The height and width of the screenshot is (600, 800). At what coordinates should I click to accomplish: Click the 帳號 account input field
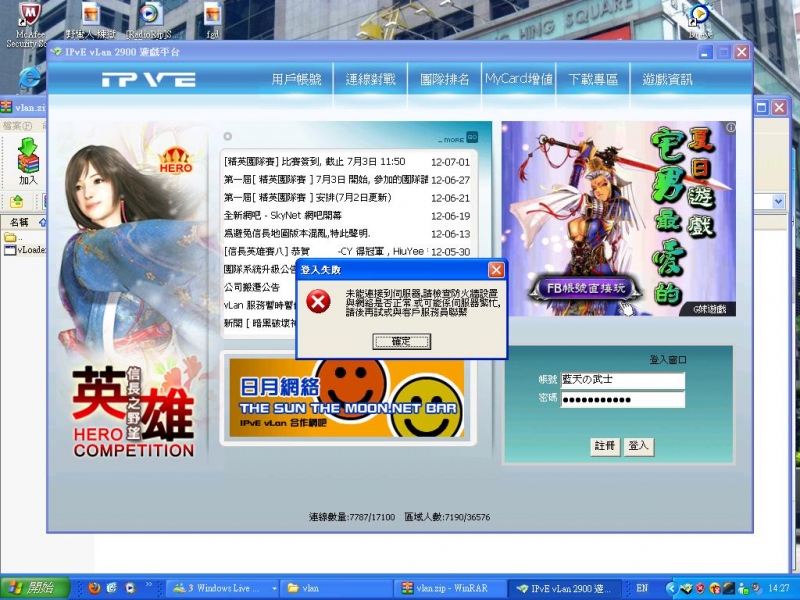point(622,380)
